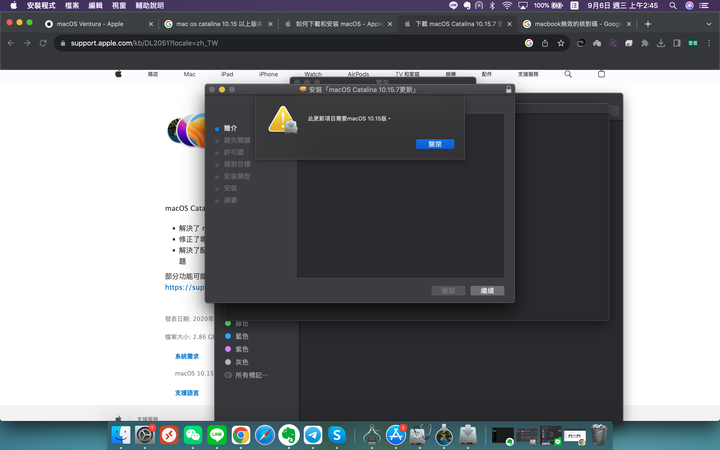The height and width of the screenshot is (450, 720).
Task: Open Chrome three-dot menu
Action: point(709,43)
